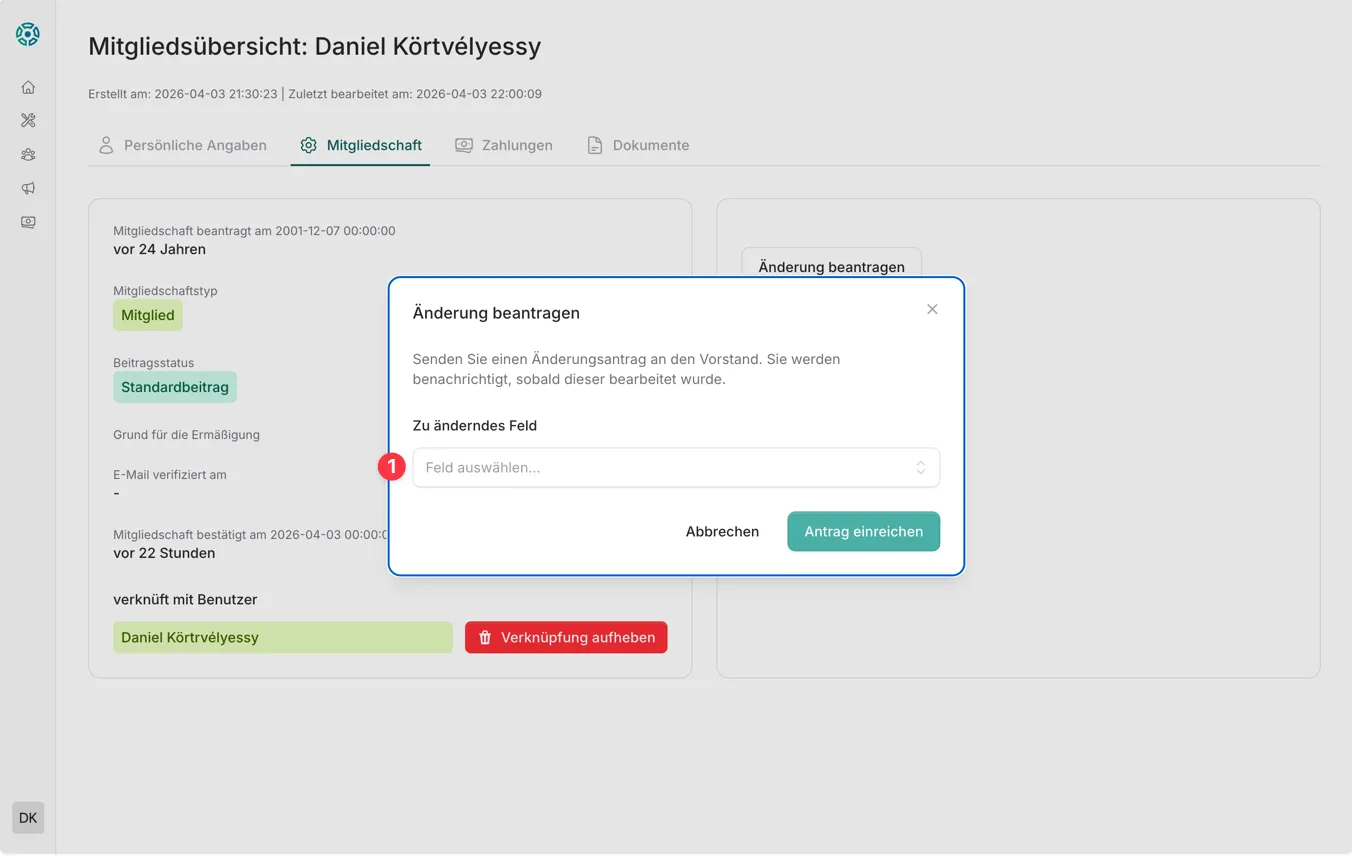Close the Änderung beantragen dialog

point(932,309)
